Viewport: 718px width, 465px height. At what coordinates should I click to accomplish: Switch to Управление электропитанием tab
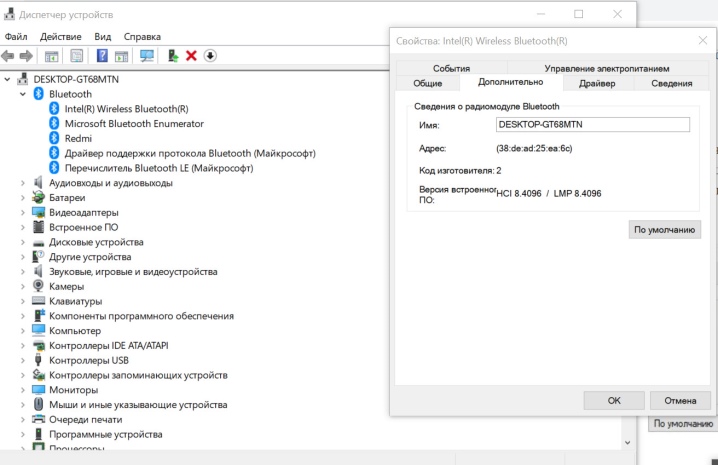[x=607, y=68]
